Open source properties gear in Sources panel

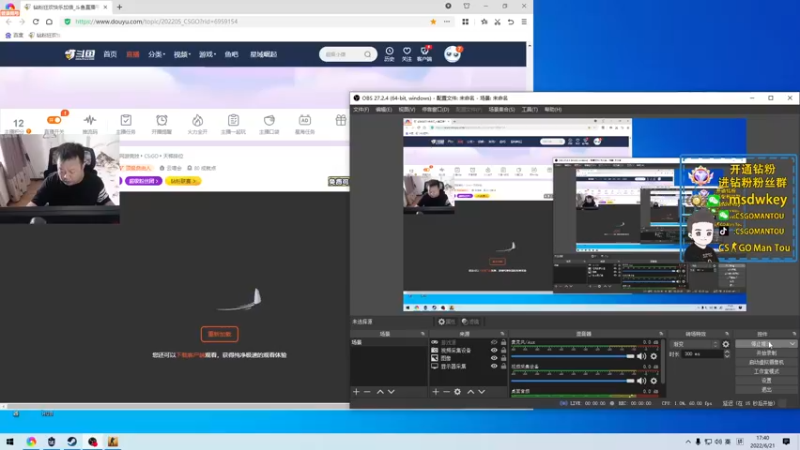coord(458,392)
